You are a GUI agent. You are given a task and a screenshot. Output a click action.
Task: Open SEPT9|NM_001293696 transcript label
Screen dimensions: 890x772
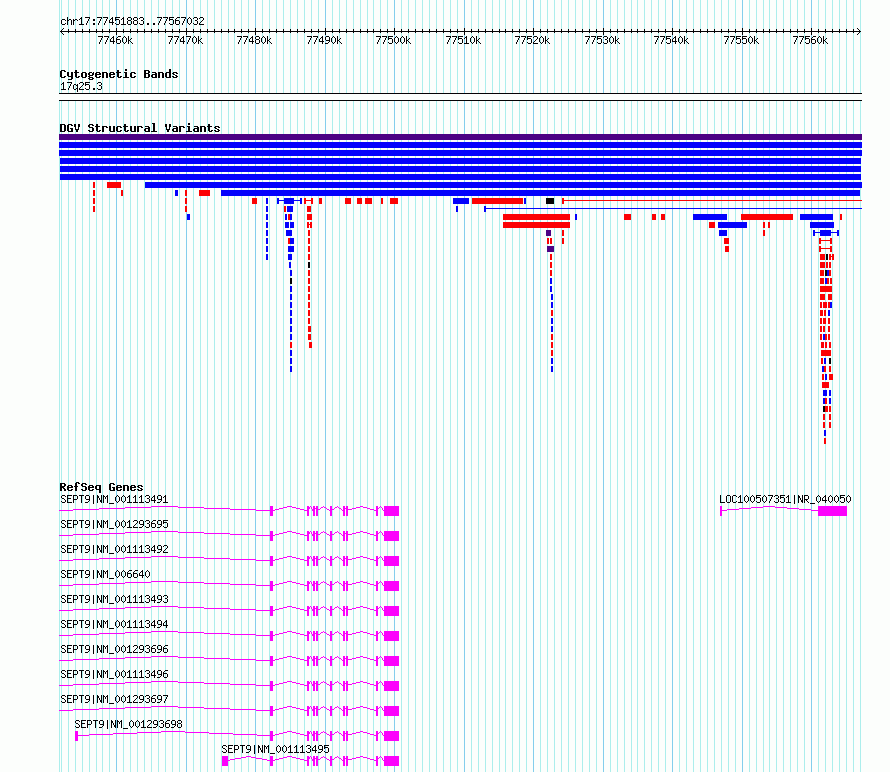(114, 649)
